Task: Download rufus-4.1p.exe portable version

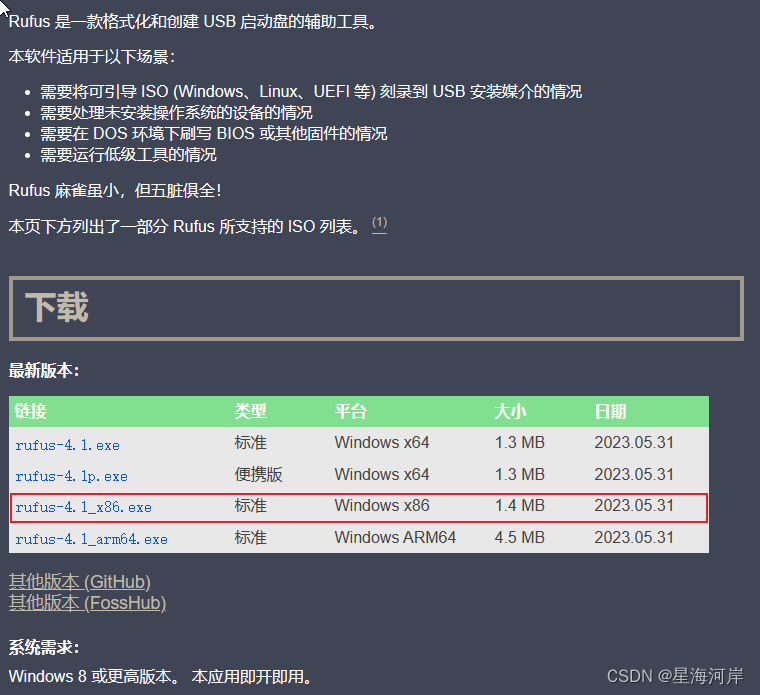Action: pos(71,476)
